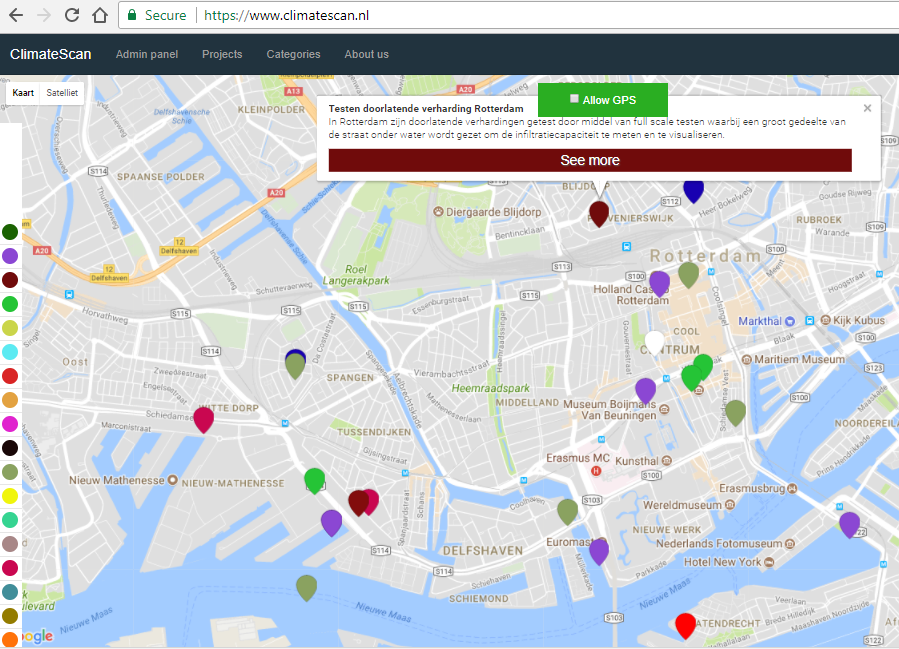The image size is (899, 649).
Task: Click the red marker at Katendrecht
Action: 685,626
